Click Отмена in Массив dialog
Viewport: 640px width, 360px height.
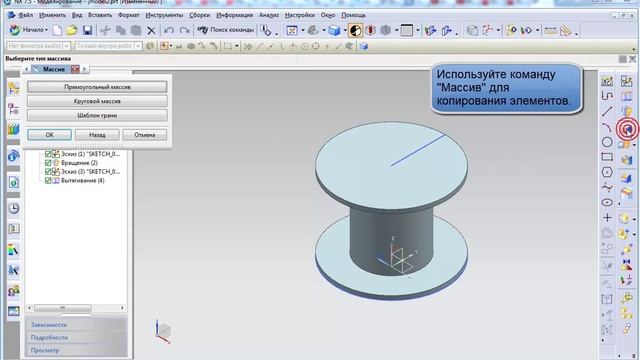144,135
